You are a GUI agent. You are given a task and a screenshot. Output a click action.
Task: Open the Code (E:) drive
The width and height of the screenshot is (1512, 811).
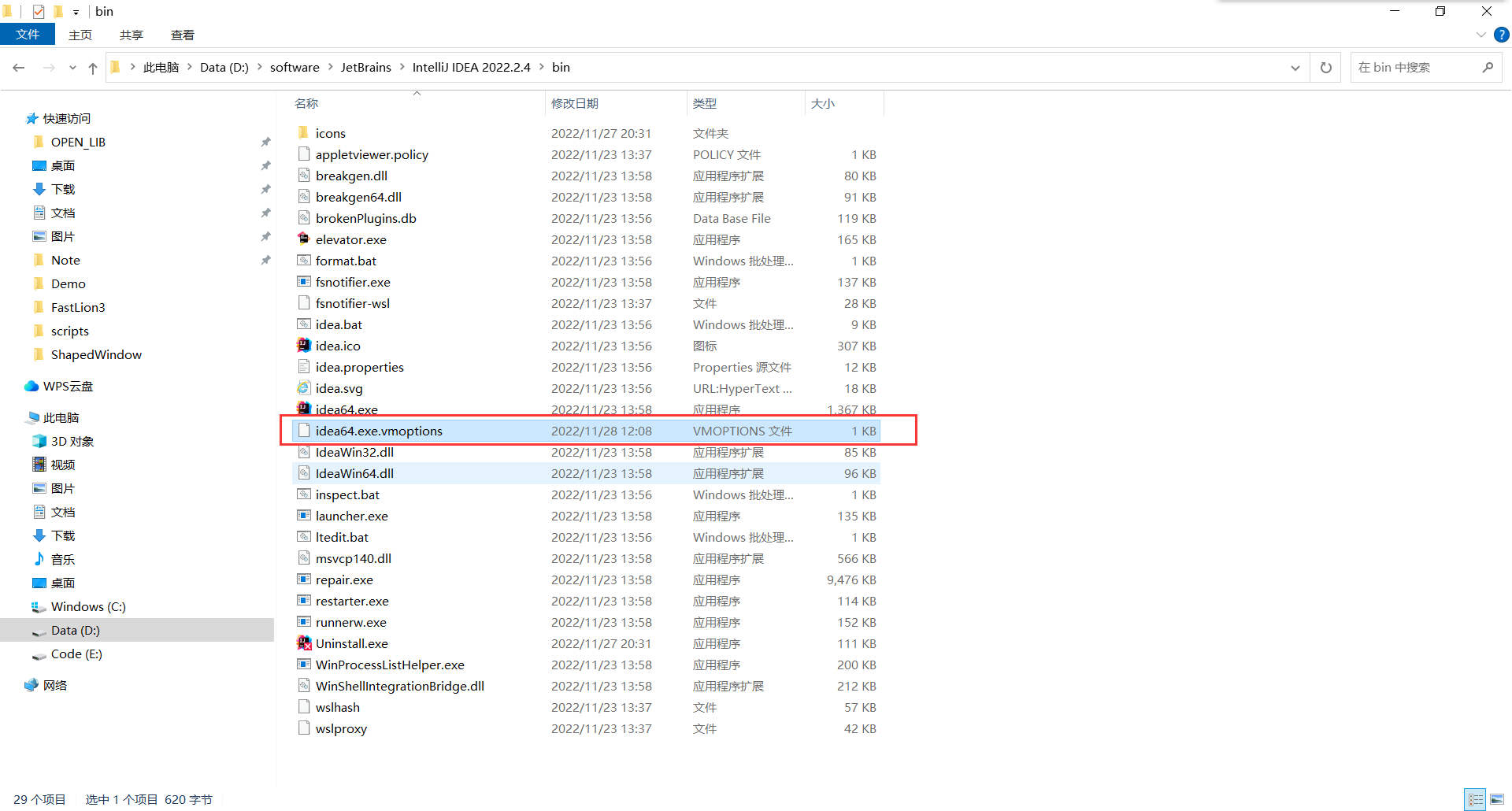(x=76, y=654)
